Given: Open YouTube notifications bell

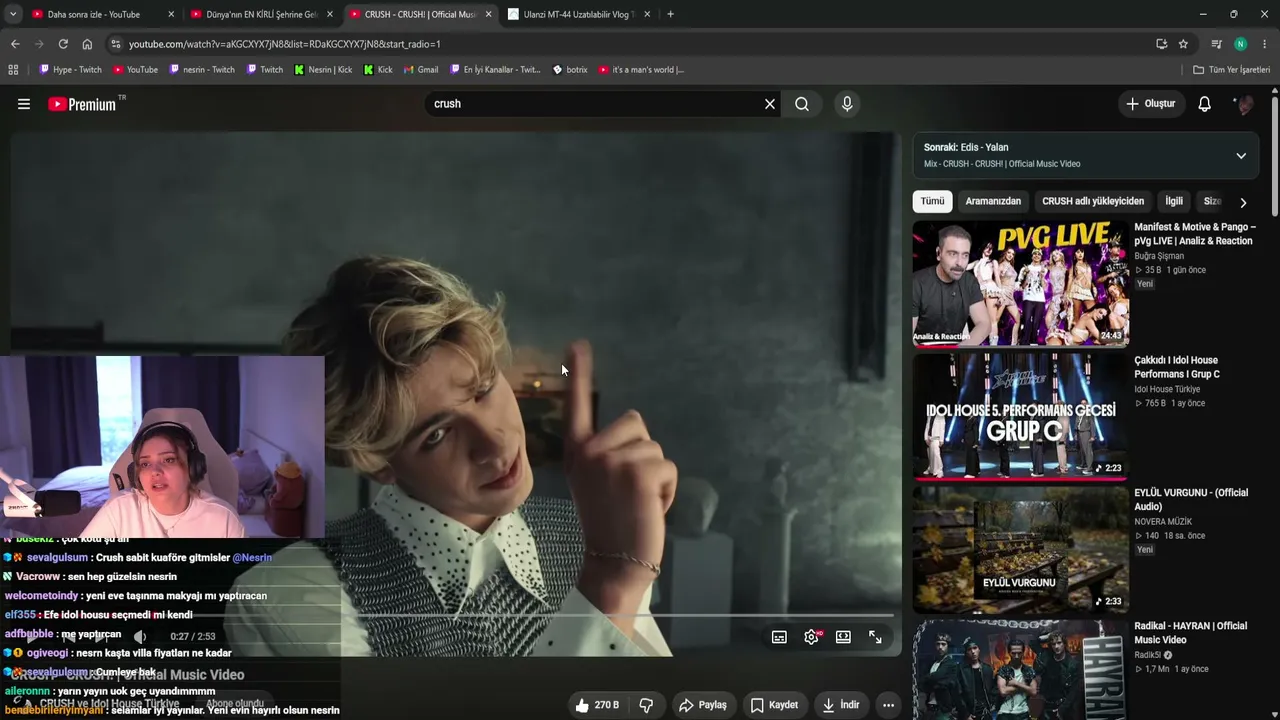Looking at the screenshot, I should 1205,104.
